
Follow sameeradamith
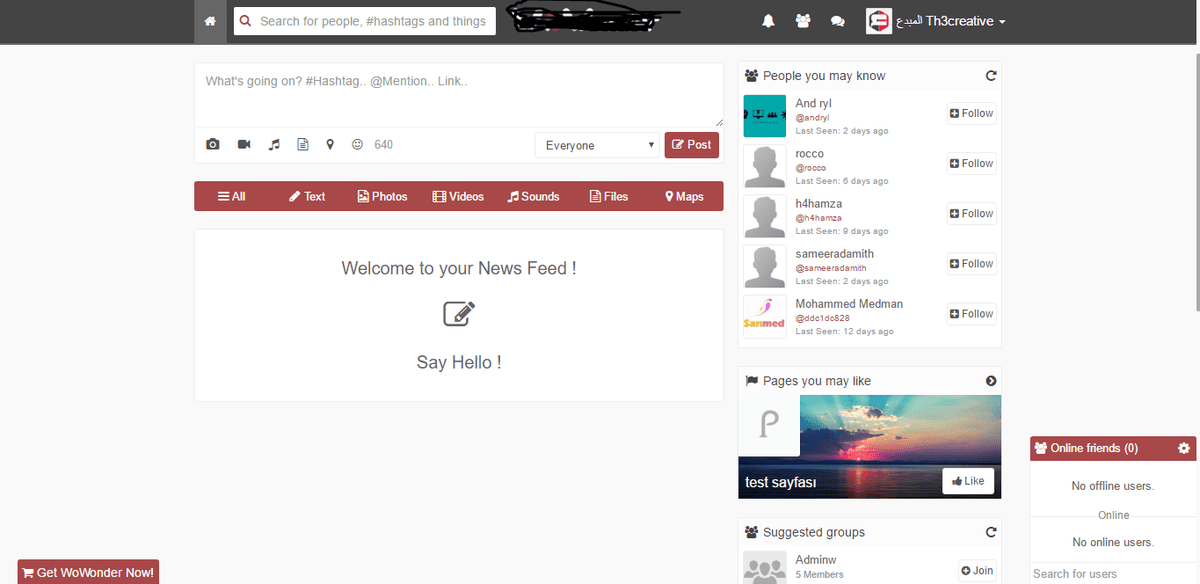tap(971, 264)
